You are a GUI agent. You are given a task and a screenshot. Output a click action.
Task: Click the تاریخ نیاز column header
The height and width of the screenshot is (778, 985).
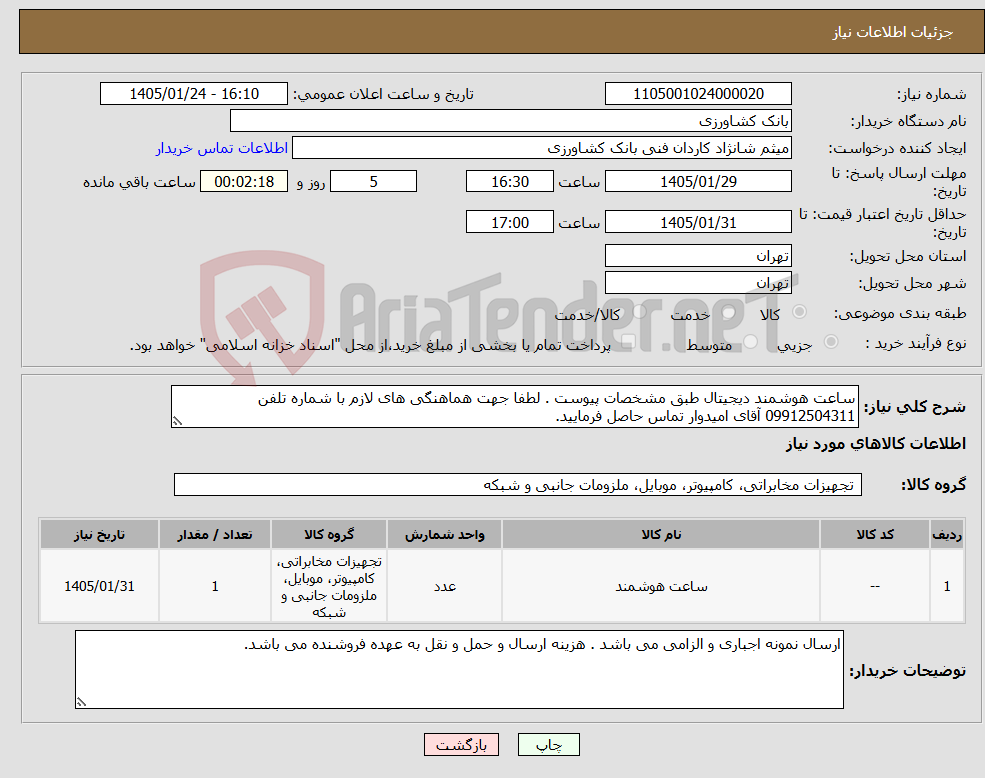coord(99,534)
